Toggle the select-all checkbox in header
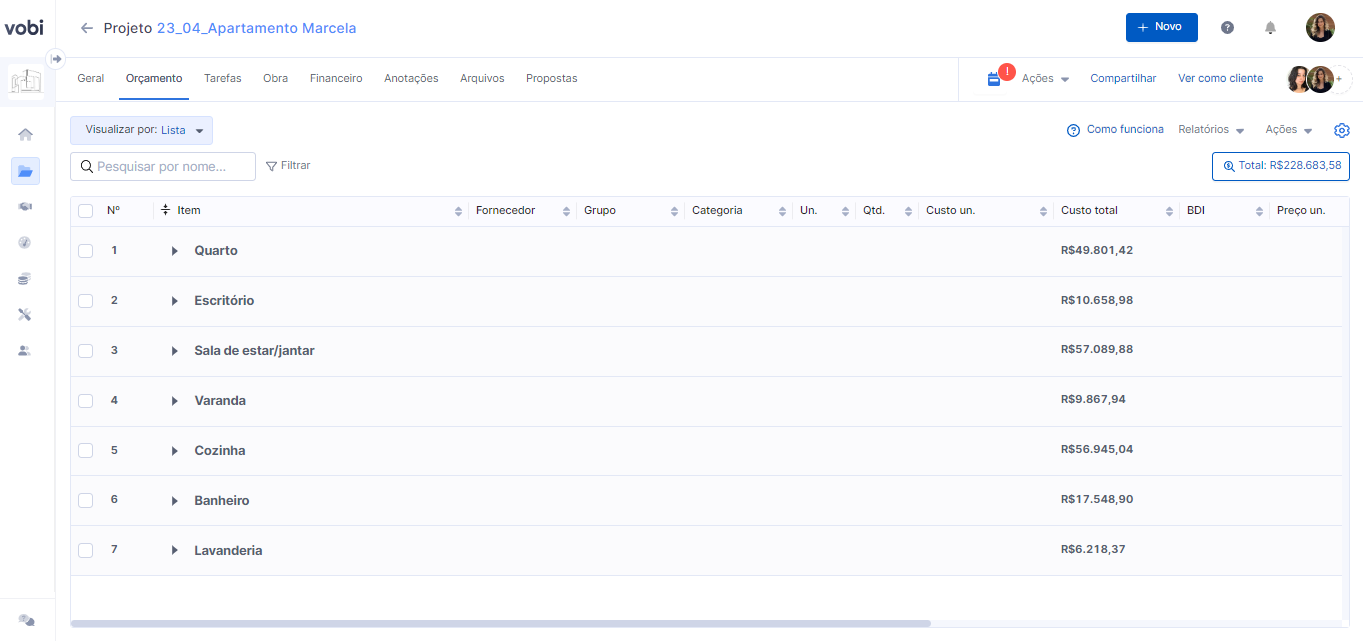This screenshot has width=1363, height=641. click(86, 211)
